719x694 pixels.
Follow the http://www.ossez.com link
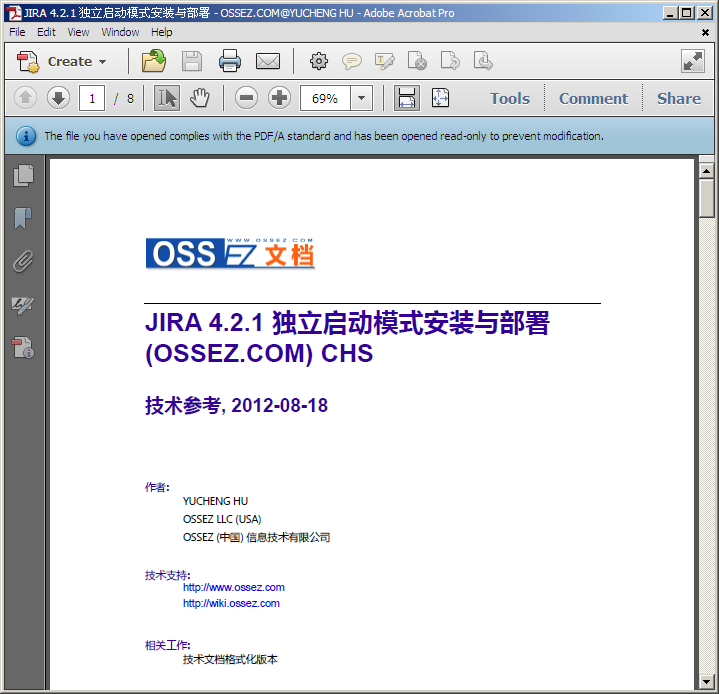coord(234,587)
